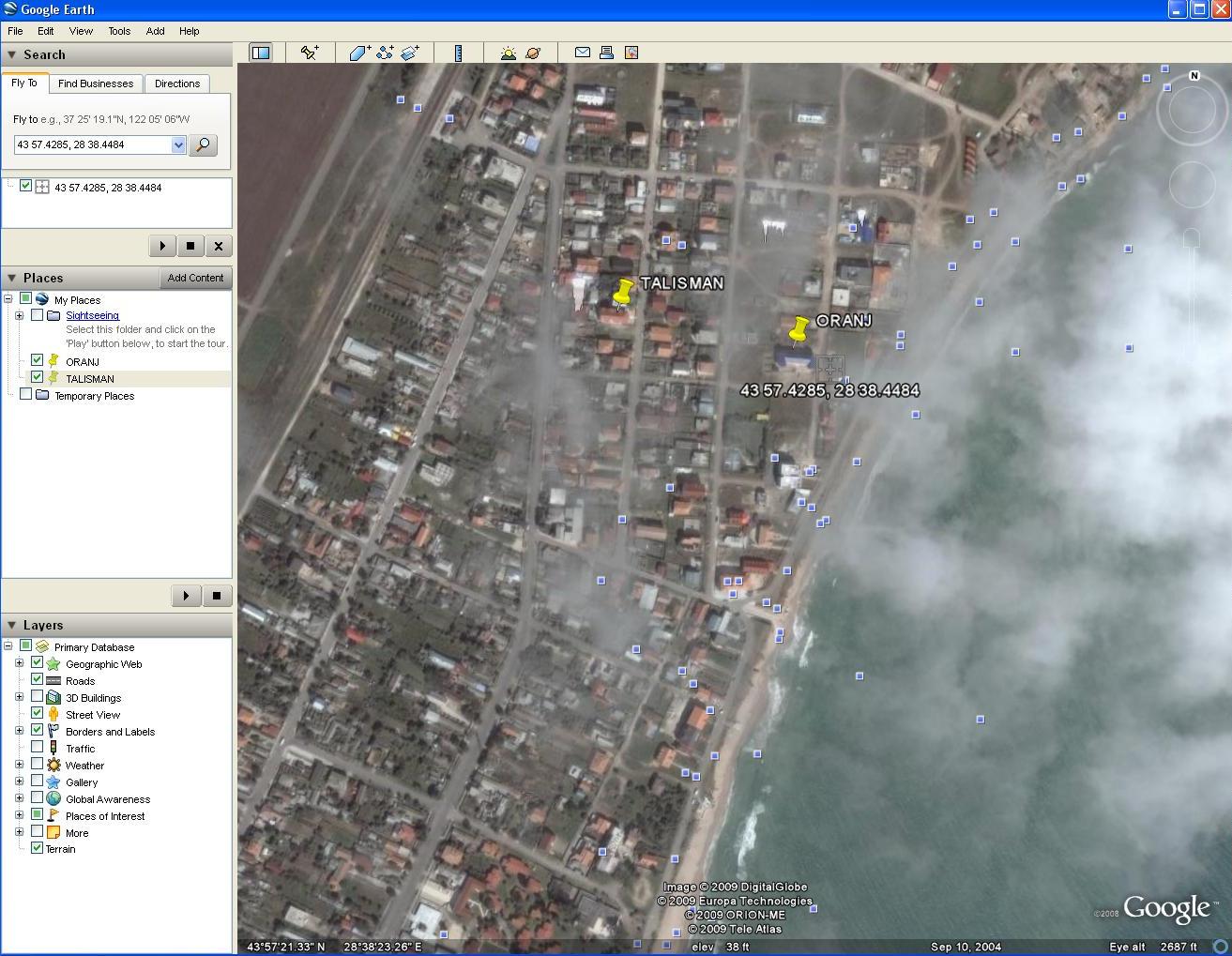This screenshot has height=956, width=1232.
Task: Stop tour in Places panel
Action: [x=217, y=595]
